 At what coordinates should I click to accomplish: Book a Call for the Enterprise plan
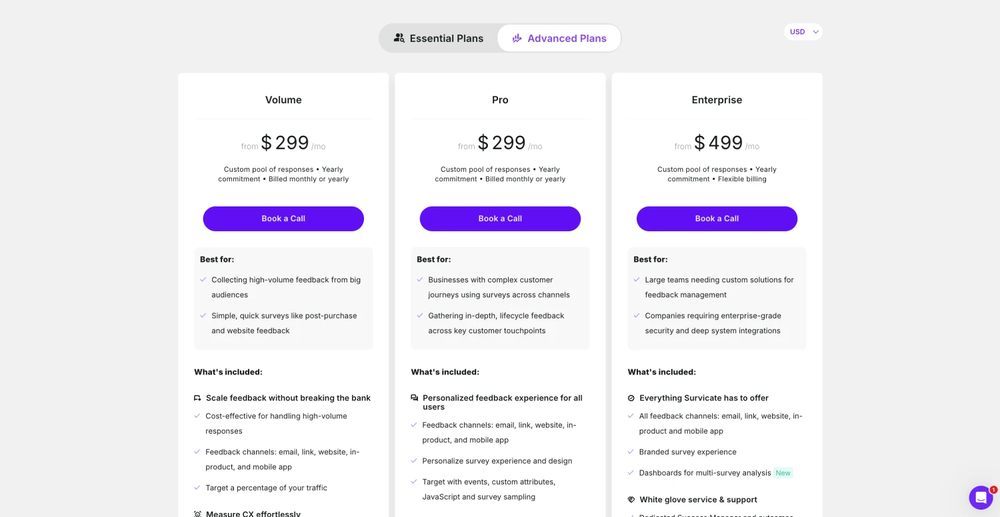coord(717,218)
